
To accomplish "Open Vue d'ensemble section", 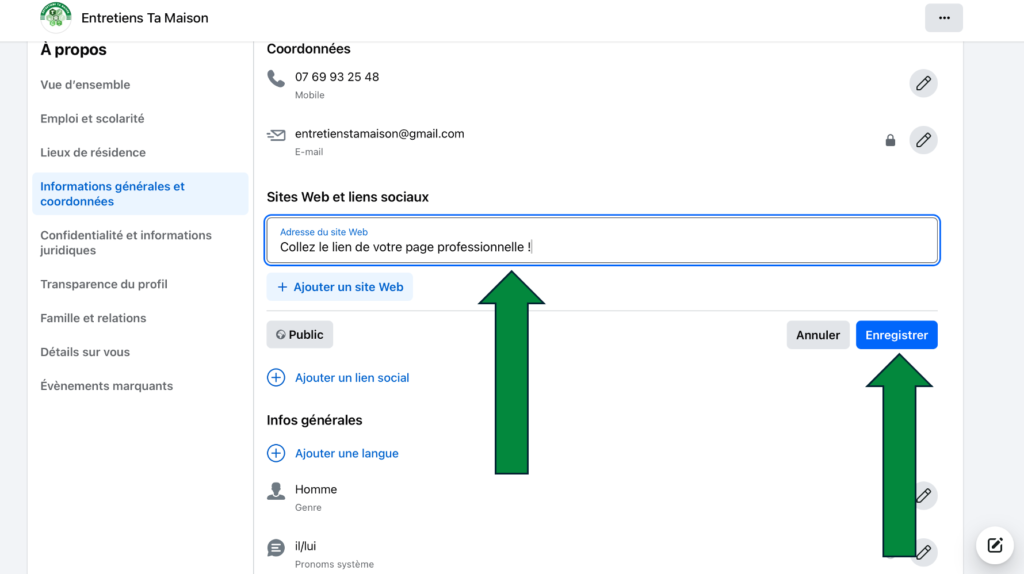I will [85, 85].
